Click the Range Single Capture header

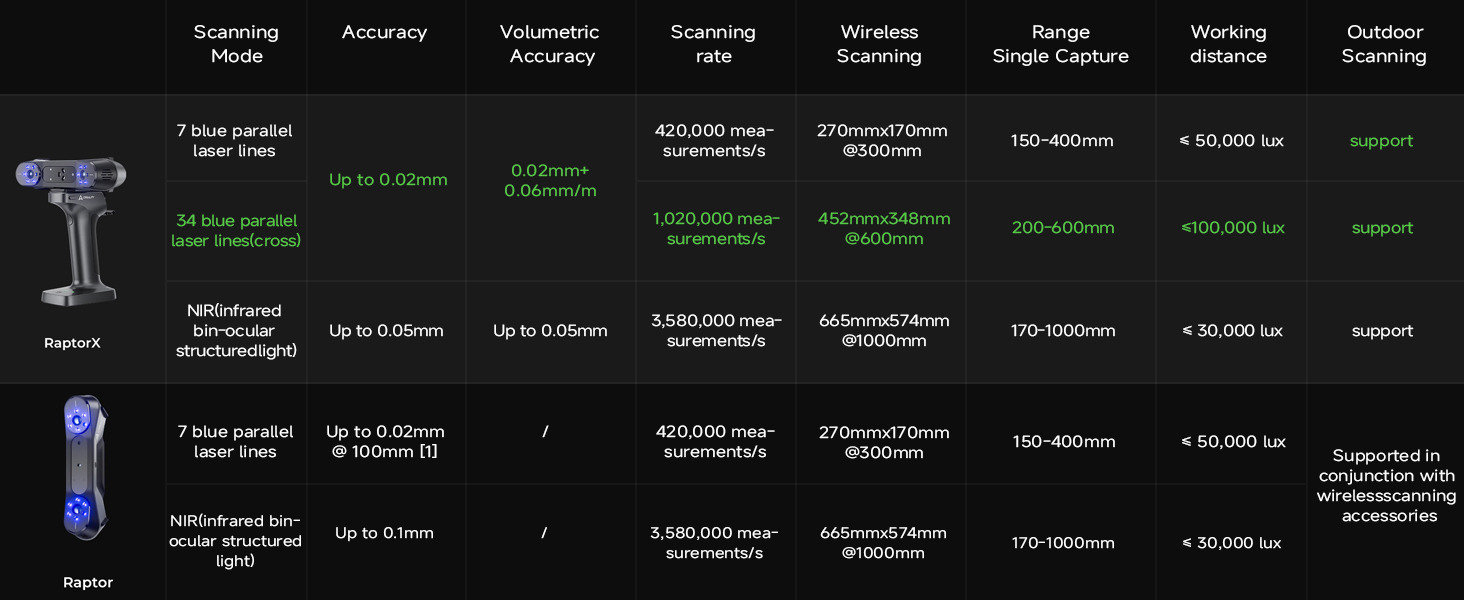click(x=1060, y=44)
